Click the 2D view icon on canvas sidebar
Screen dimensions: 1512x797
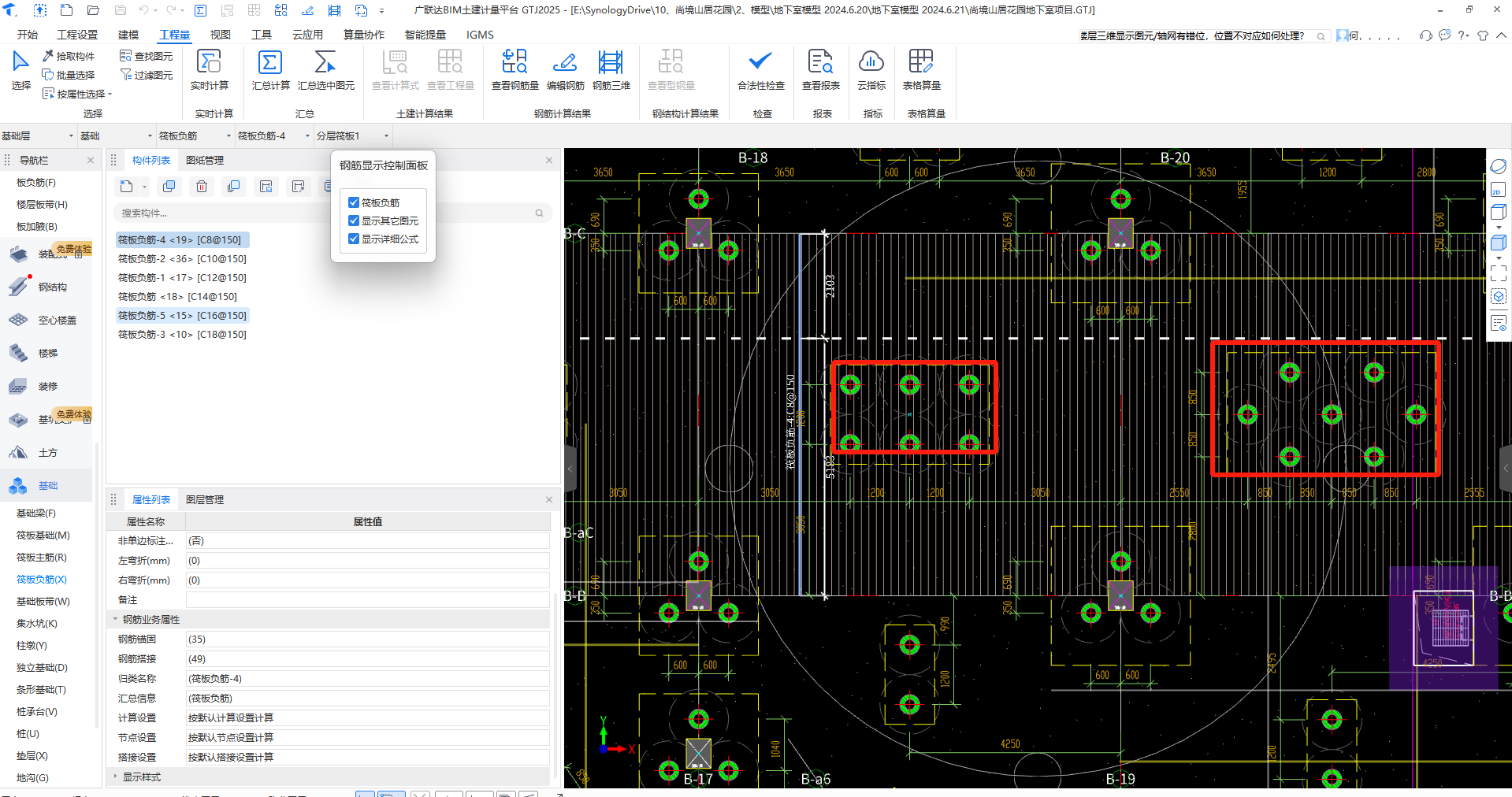pos(1498,190)
